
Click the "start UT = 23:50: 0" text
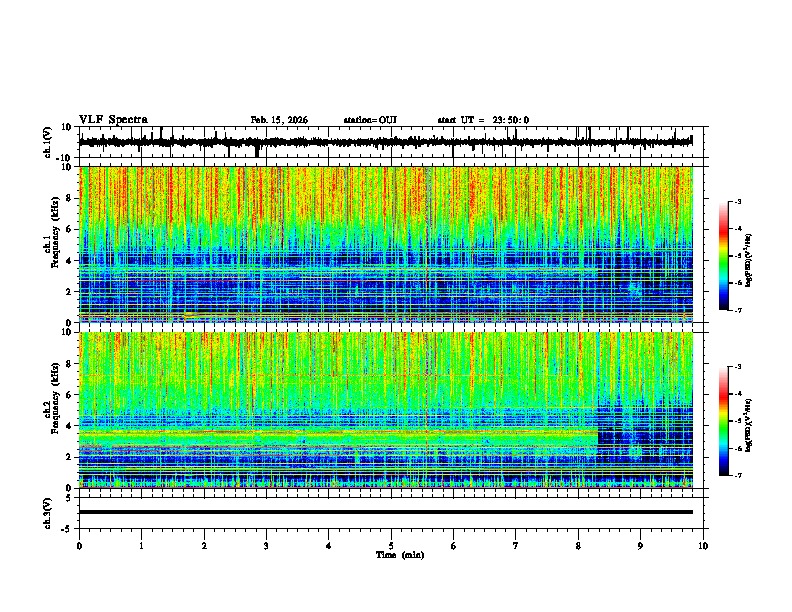coord(483,120)
